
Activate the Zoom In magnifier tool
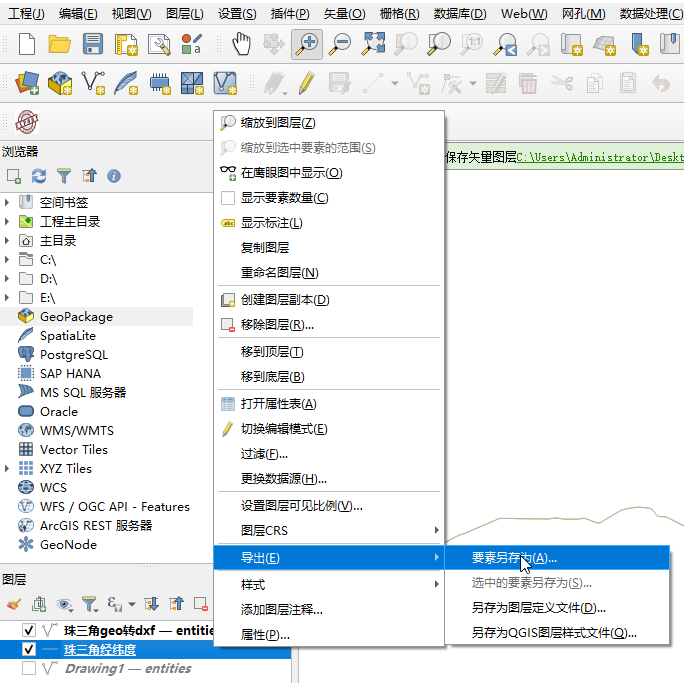(x=306, y=43)
